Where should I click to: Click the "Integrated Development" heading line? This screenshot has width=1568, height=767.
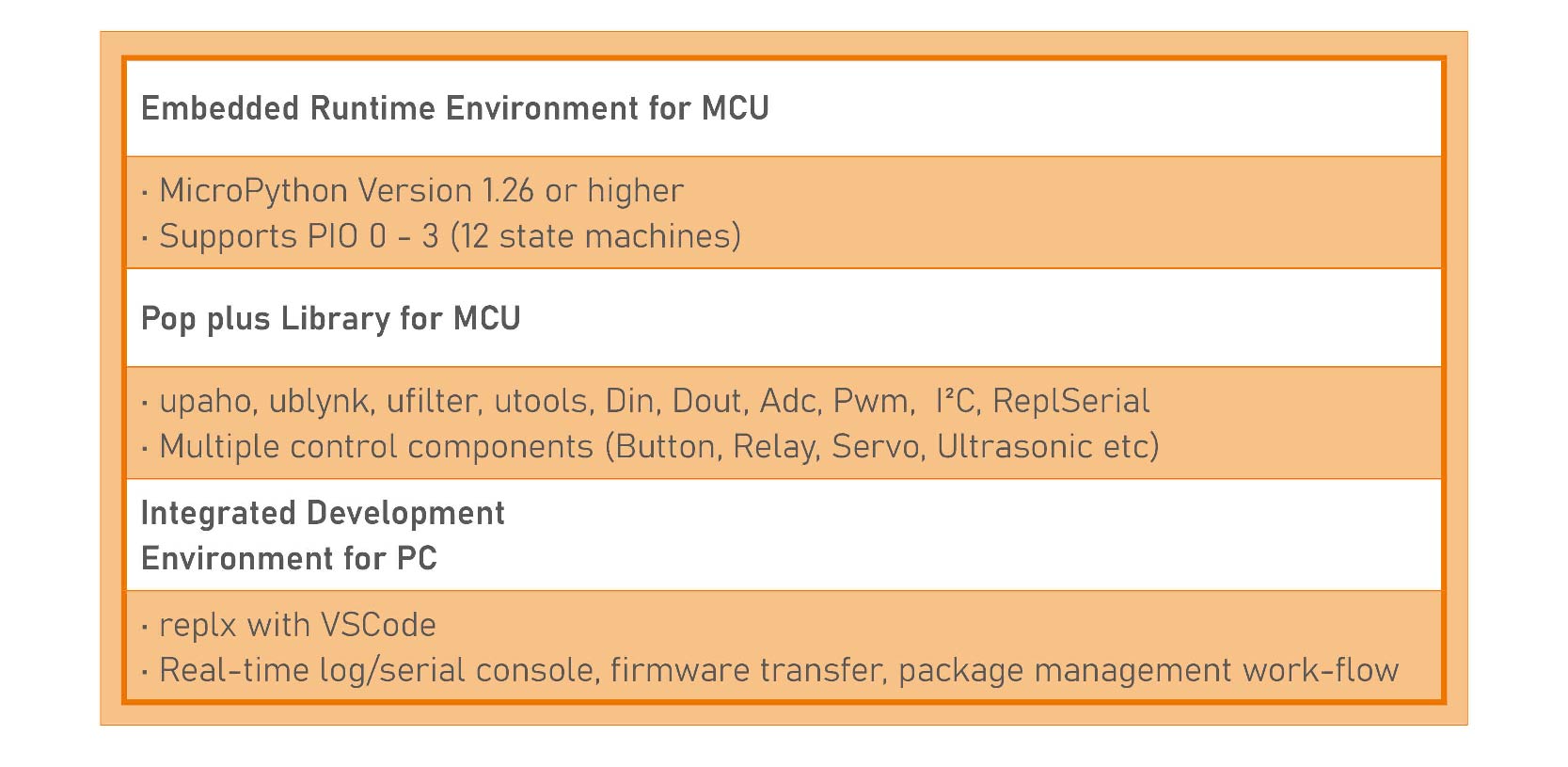pos(323,514)
